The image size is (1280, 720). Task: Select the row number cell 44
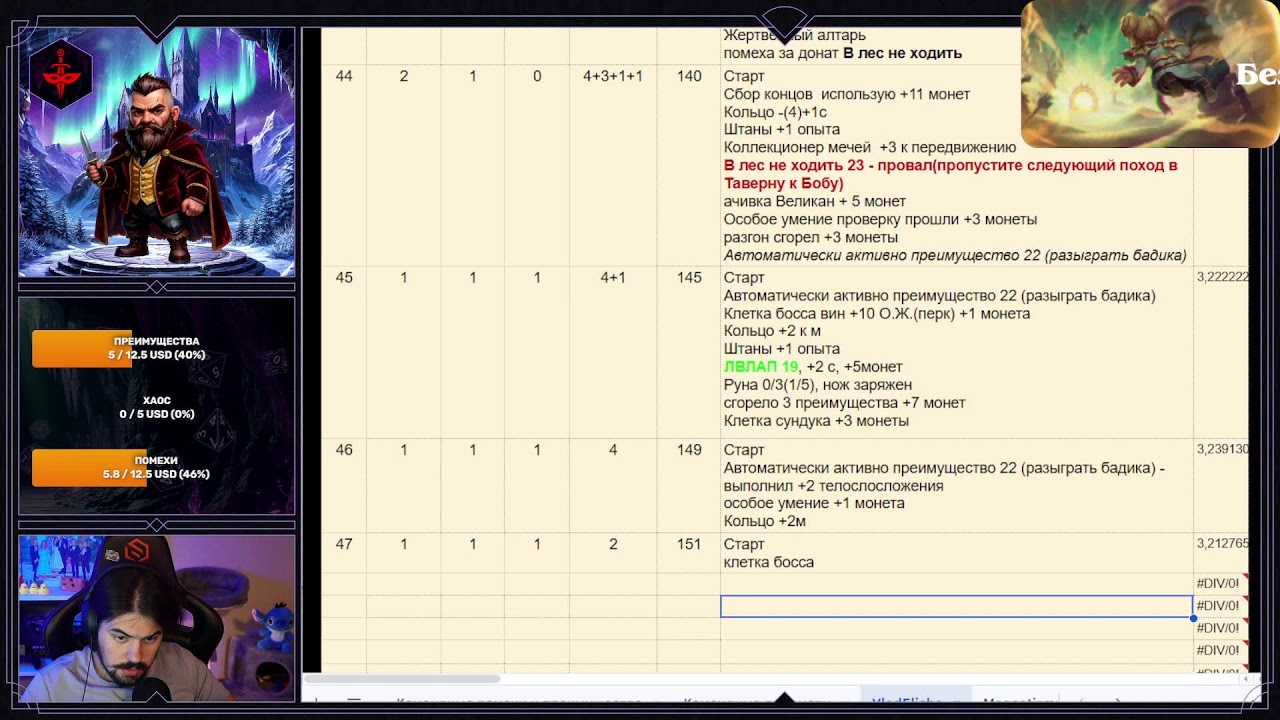point(344,165)
